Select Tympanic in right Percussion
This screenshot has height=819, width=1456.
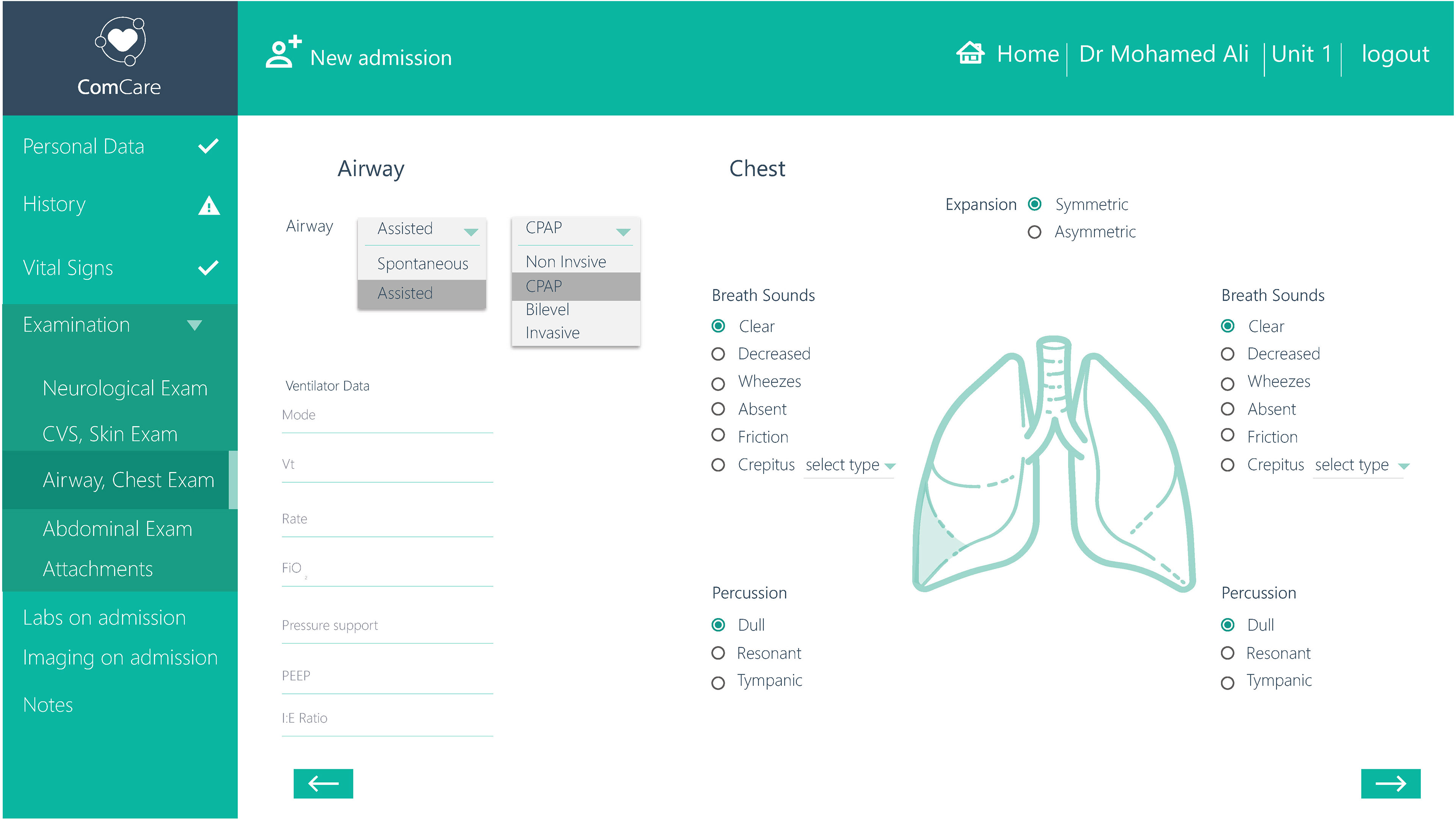click(1227, 683)
